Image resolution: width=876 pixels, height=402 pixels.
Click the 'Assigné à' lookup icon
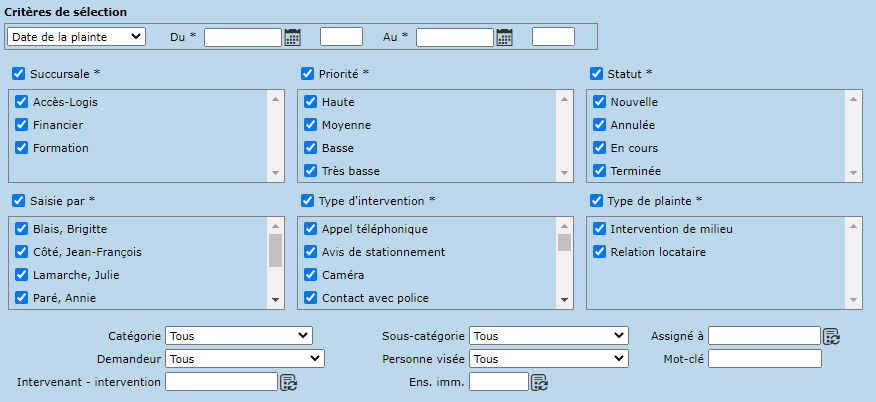coord(831,336)
